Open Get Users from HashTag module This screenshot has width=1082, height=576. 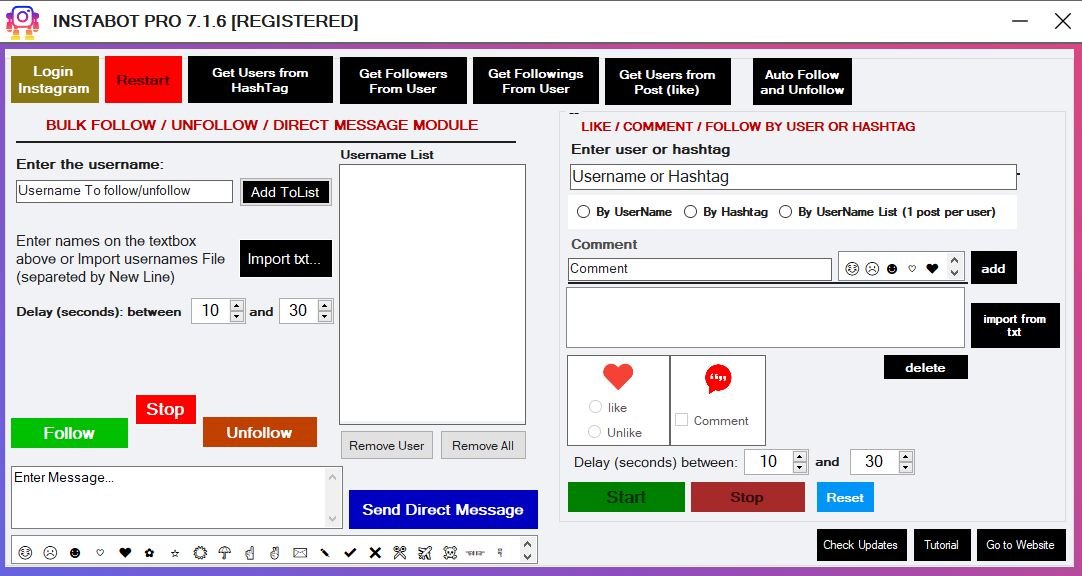tap(260, 80)
